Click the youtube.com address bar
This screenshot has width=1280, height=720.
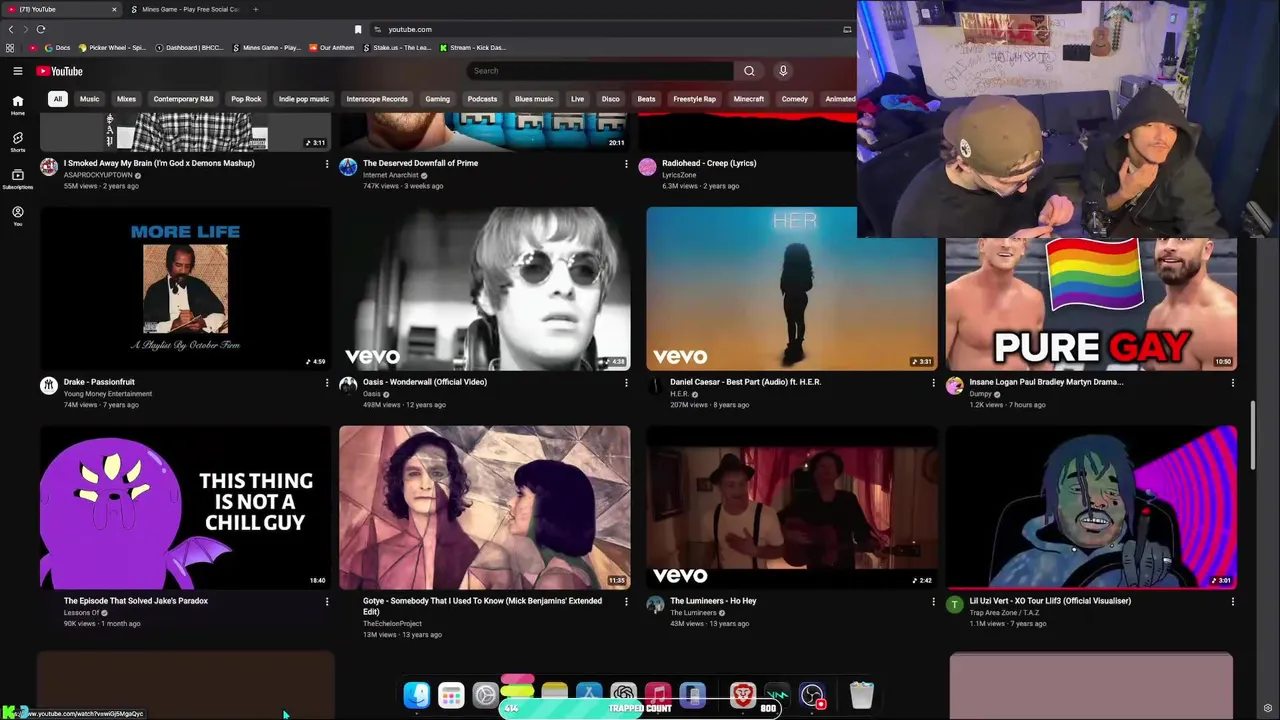point(610,29)
